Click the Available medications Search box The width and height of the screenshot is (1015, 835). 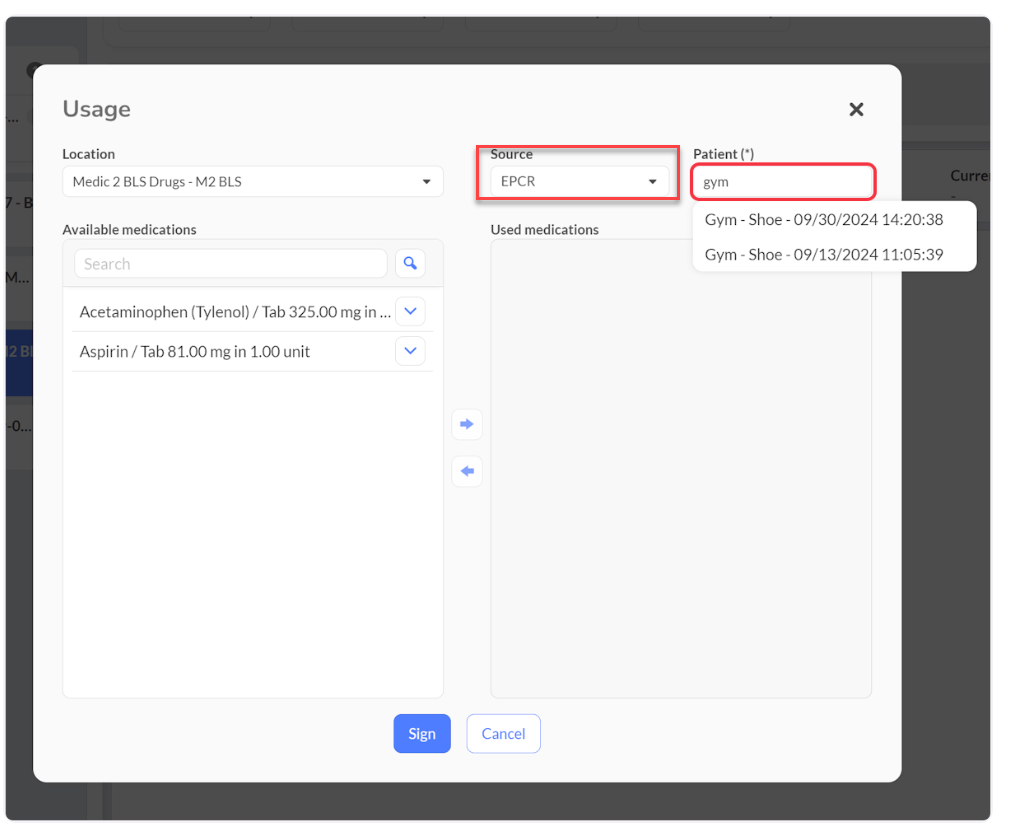230,264
